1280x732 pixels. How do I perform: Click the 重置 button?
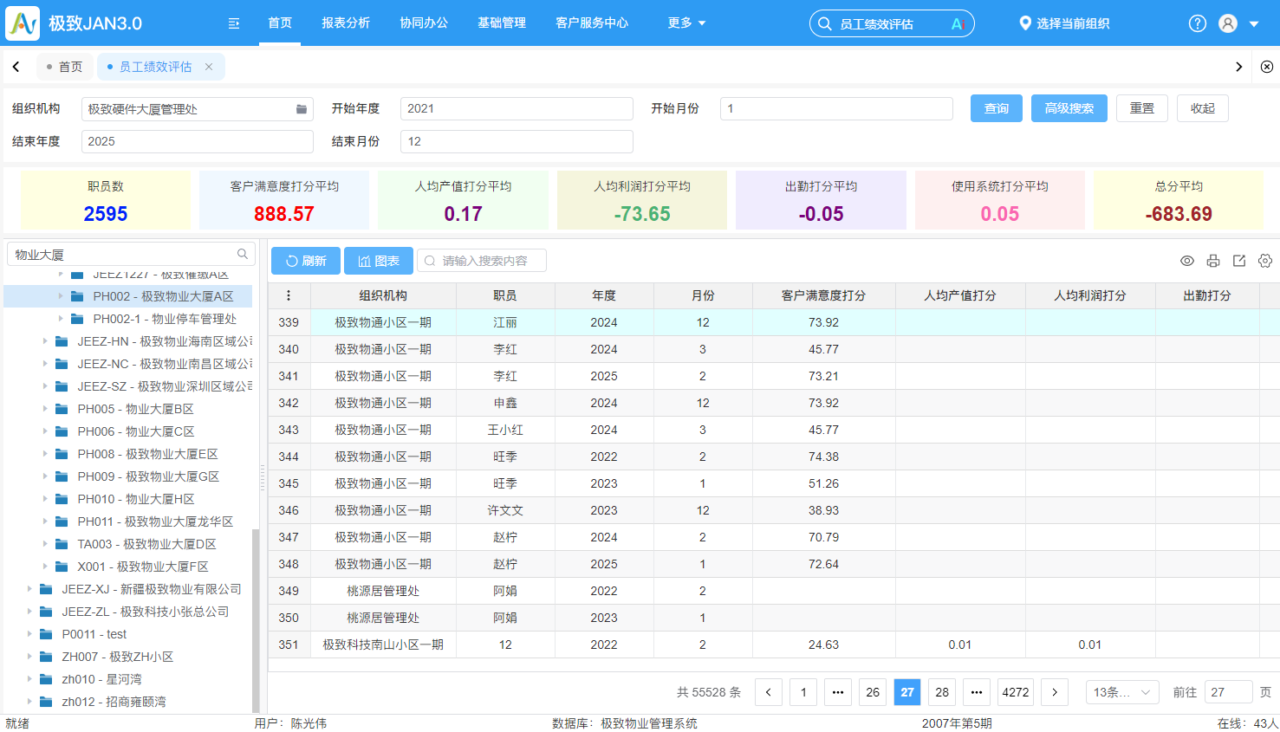pos(1142,108)
